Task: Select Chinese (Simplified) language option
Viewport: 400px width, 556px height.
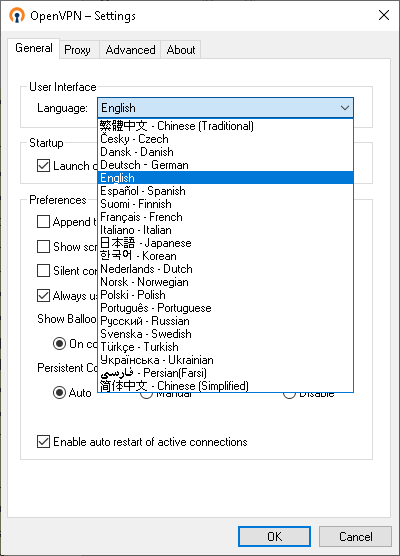Action: 226,386
